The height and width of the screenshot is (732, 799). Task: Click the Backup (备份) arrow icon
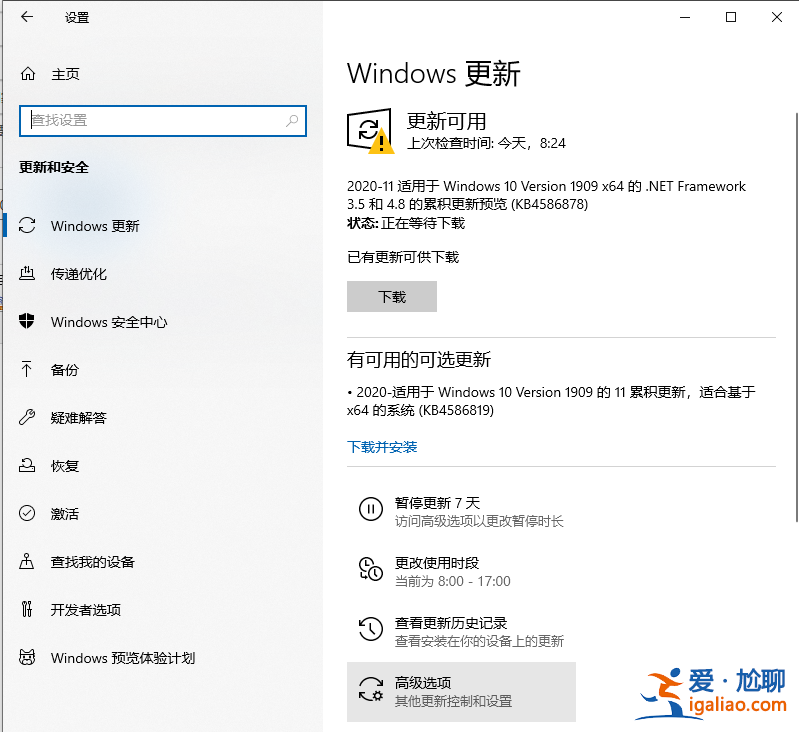26,369
